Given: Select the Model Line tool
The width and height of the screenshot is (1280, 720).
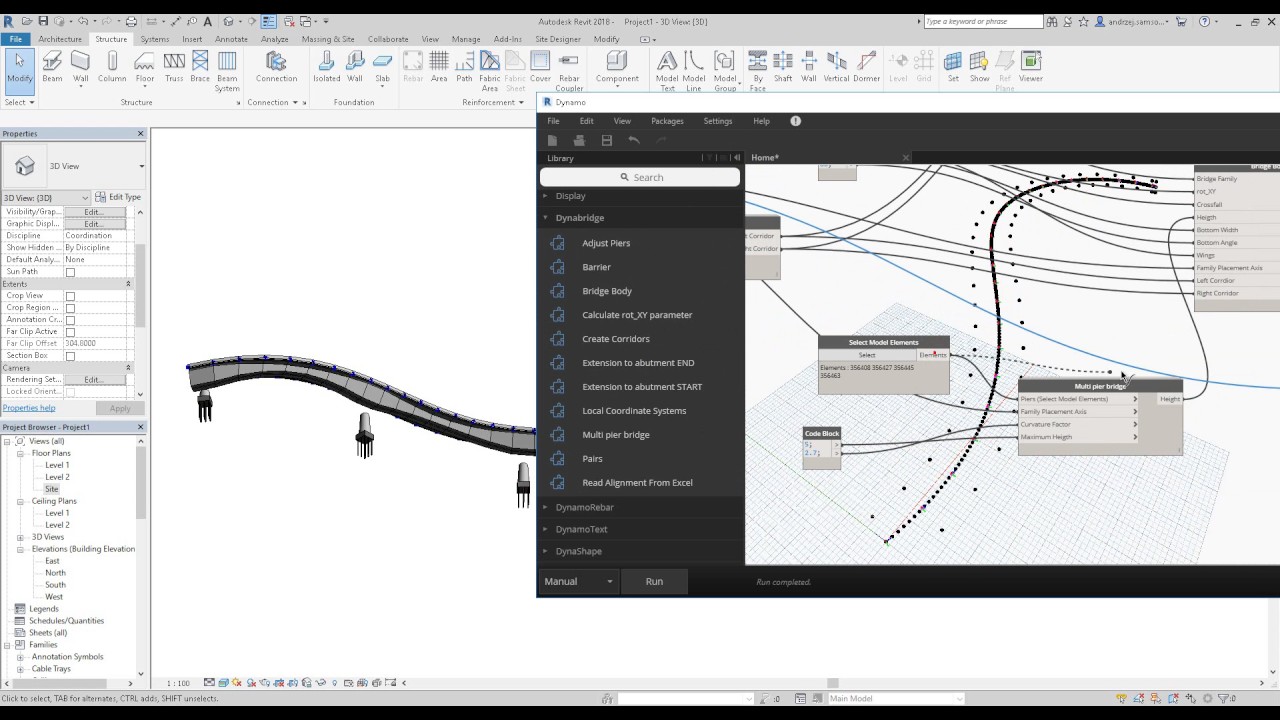Looking at the screenshot, I should tap(693, 71).
